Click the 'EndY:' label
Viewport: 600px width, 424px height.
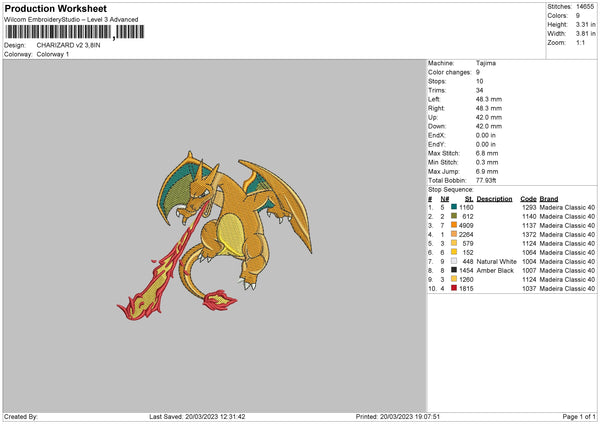point(437,144)
